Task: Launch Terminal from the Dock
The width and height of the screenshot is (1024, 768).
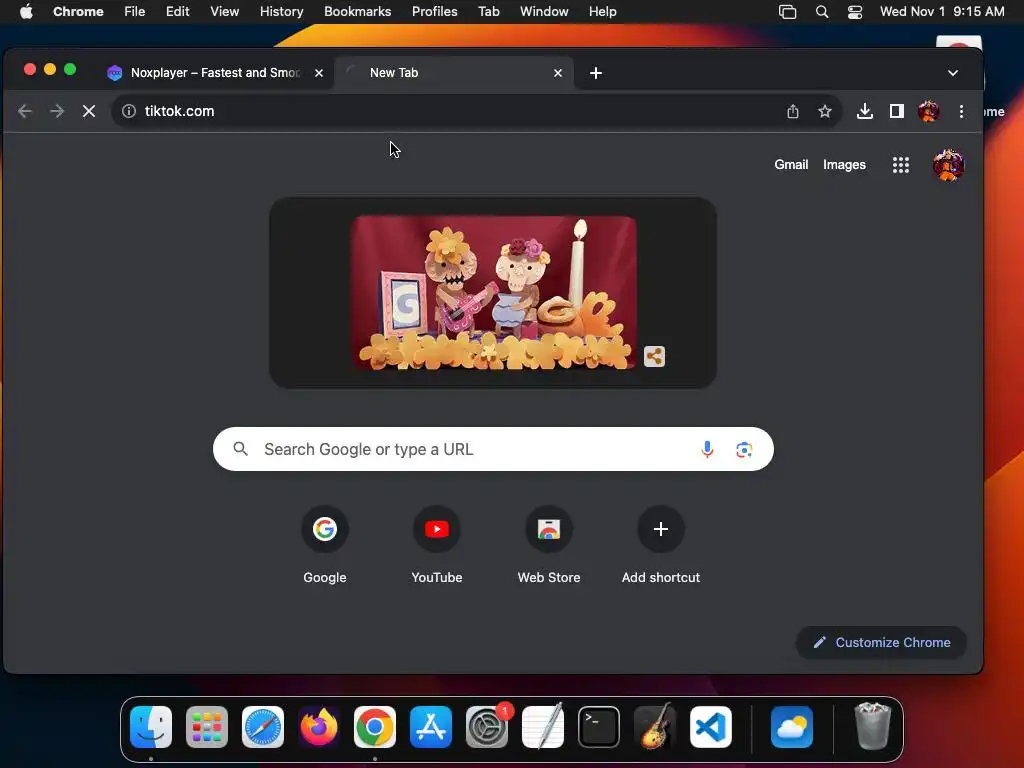Action: pyautogui.click(x=599, y=727)
